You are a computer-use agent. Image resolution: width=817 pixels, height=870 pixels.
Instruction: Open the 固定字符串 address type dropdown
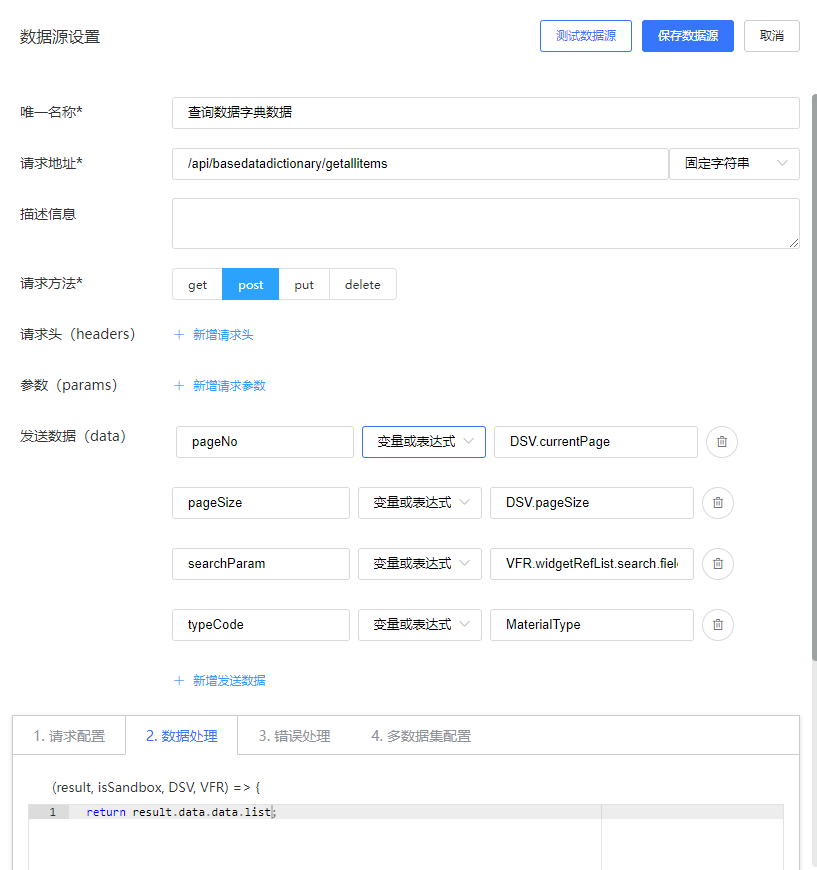pos(734,164)
